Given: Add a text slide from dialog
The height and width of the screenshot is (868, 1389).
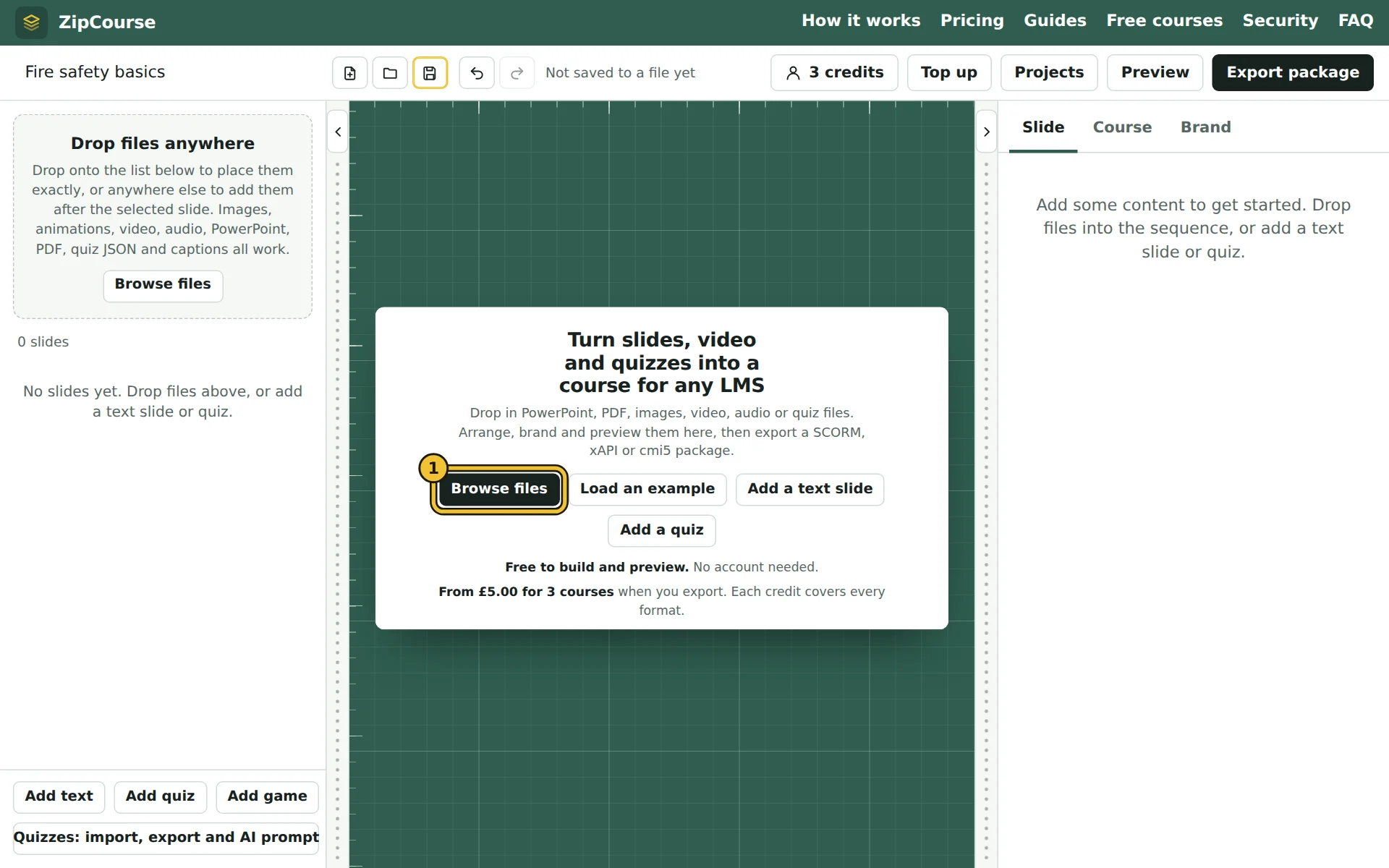Looking at the screenshot, I should tap(810, 489).
